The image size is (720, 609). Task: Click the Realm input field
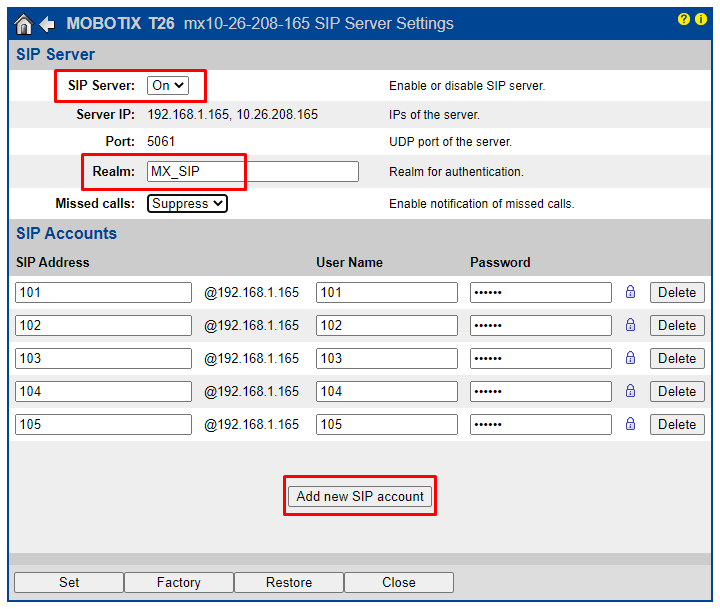253,171
